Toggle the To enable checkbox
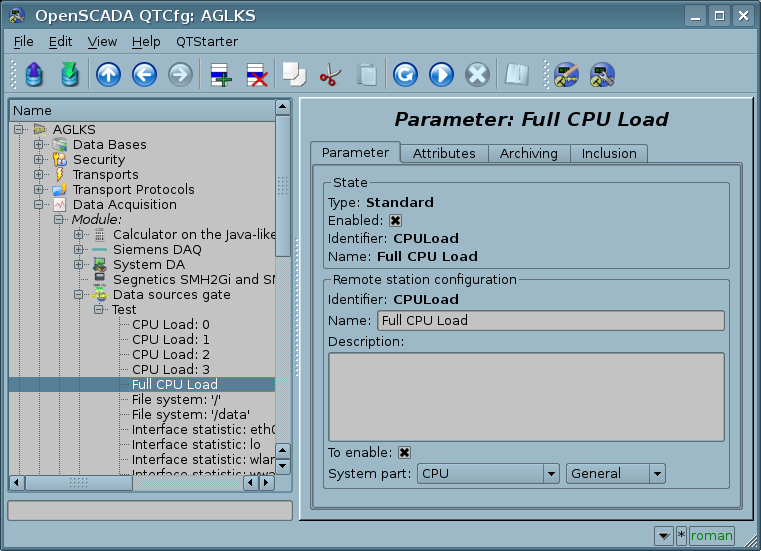This screenshot has width=761, height=551. pos(404,453)
